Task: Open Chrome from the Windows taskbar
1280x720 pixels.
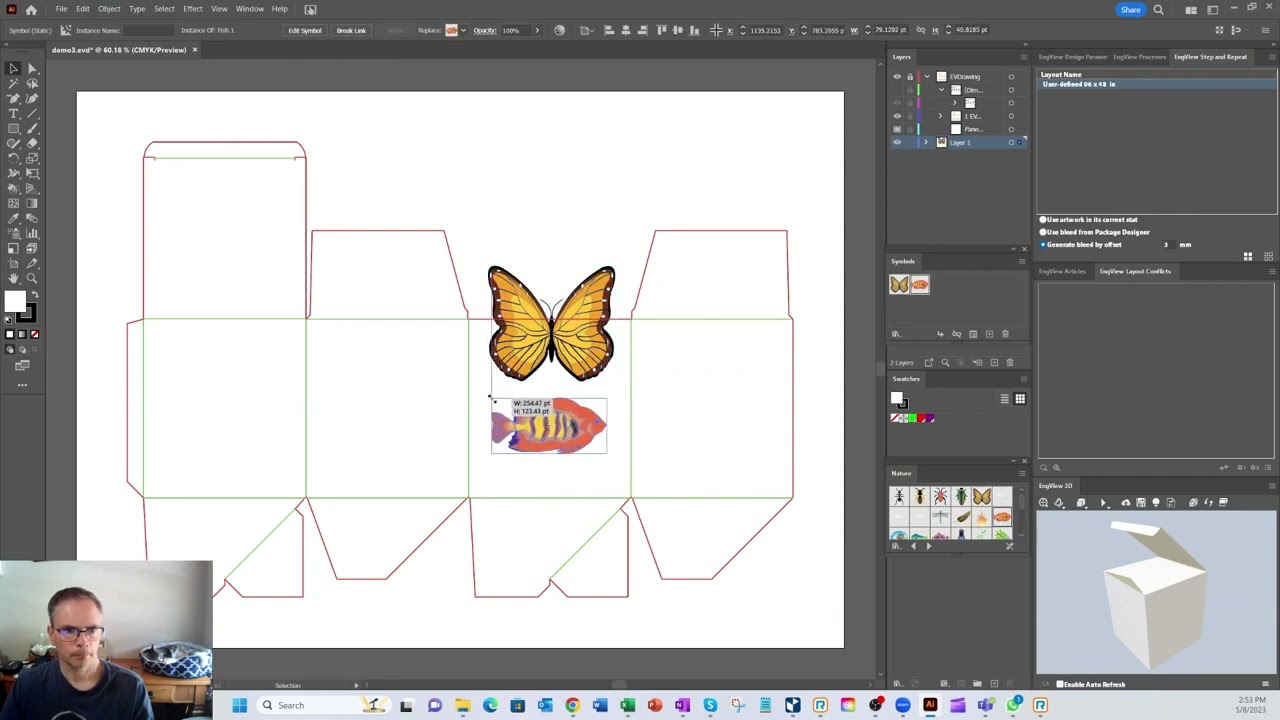Action: coord(572,705)
